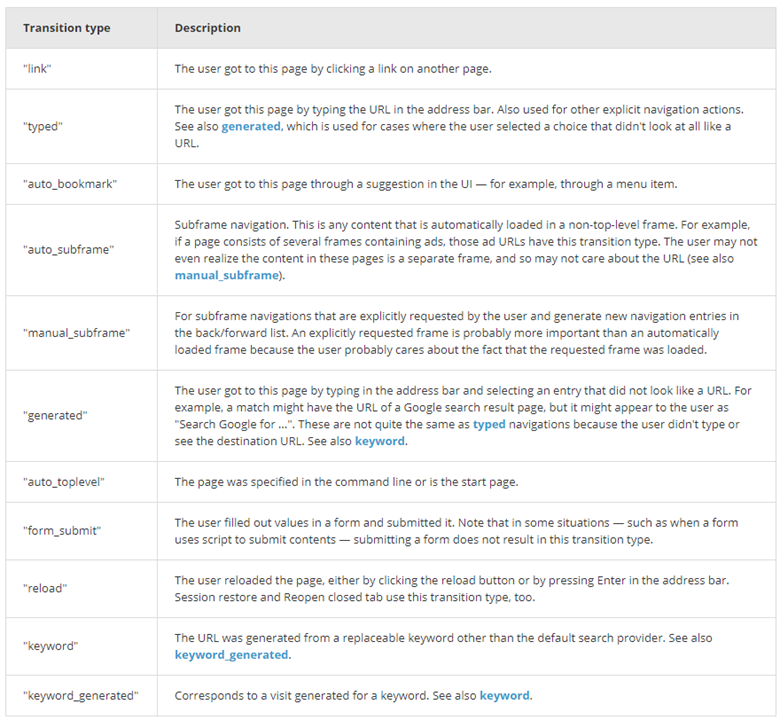The width and height of the screenshot is (780, 720).
Task: Select the "auto_bookmark" cell
Action: pos(82,184)
